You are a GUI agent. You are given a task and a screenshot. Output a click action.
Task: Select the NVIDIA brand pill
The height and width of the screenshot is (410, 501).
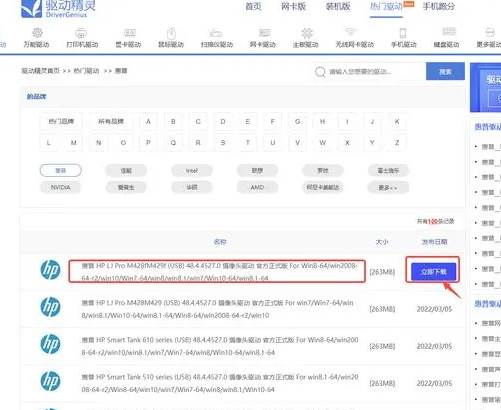(61, 187)
